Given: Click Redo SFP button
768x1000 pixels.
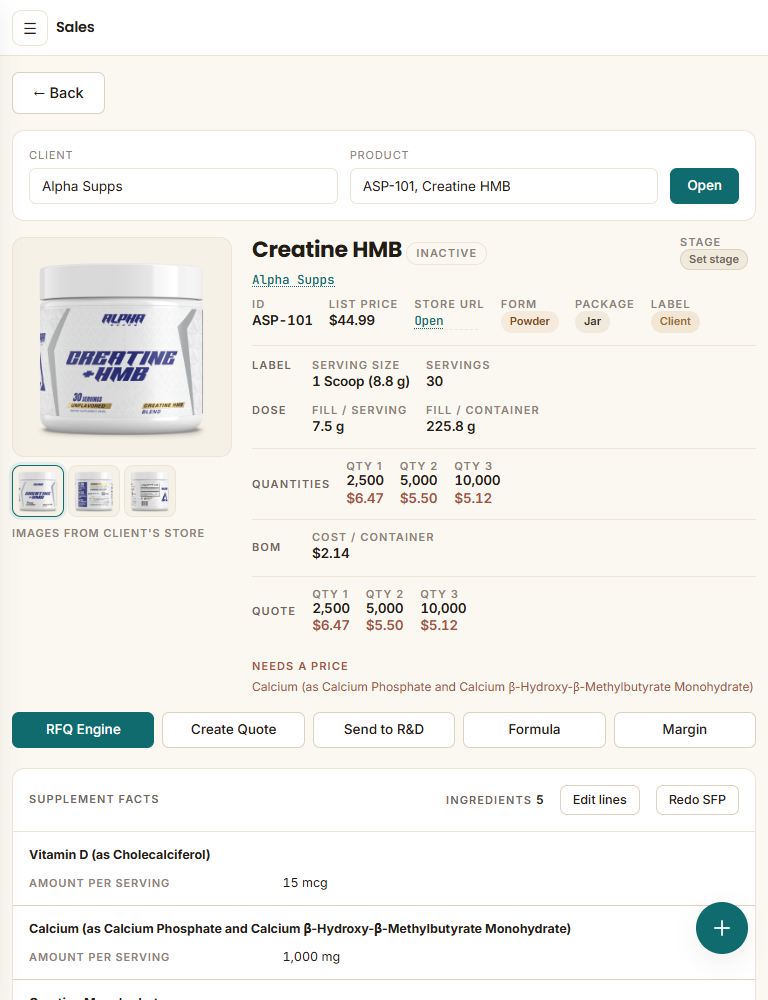Looking at the screenshot, I should point(697,800).
